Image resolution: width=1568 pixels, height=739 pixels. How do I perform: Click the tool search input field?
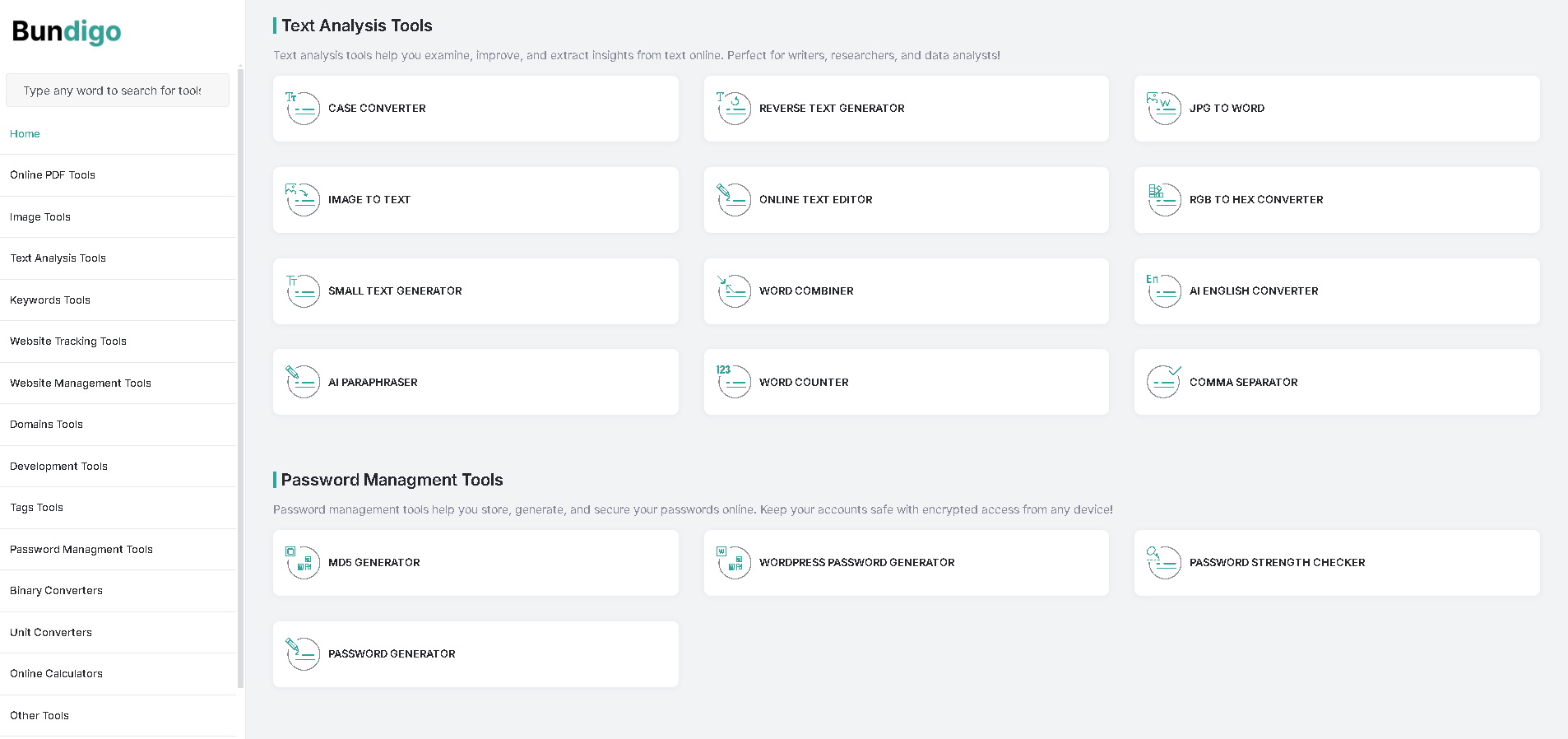pos(118,91)
